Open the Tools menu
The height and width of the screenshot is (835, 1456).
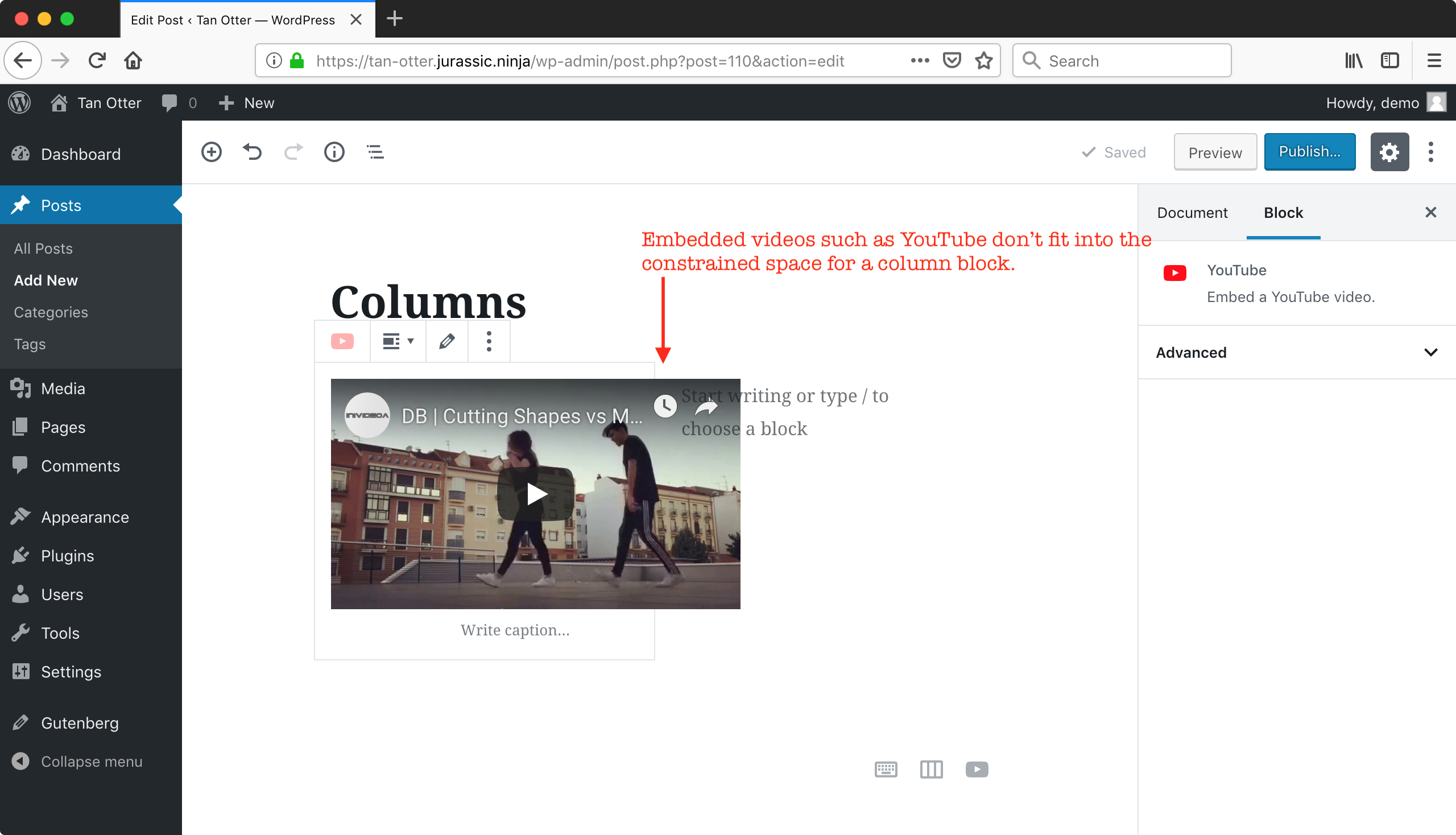pyautogui.click(x=90, y=633)
